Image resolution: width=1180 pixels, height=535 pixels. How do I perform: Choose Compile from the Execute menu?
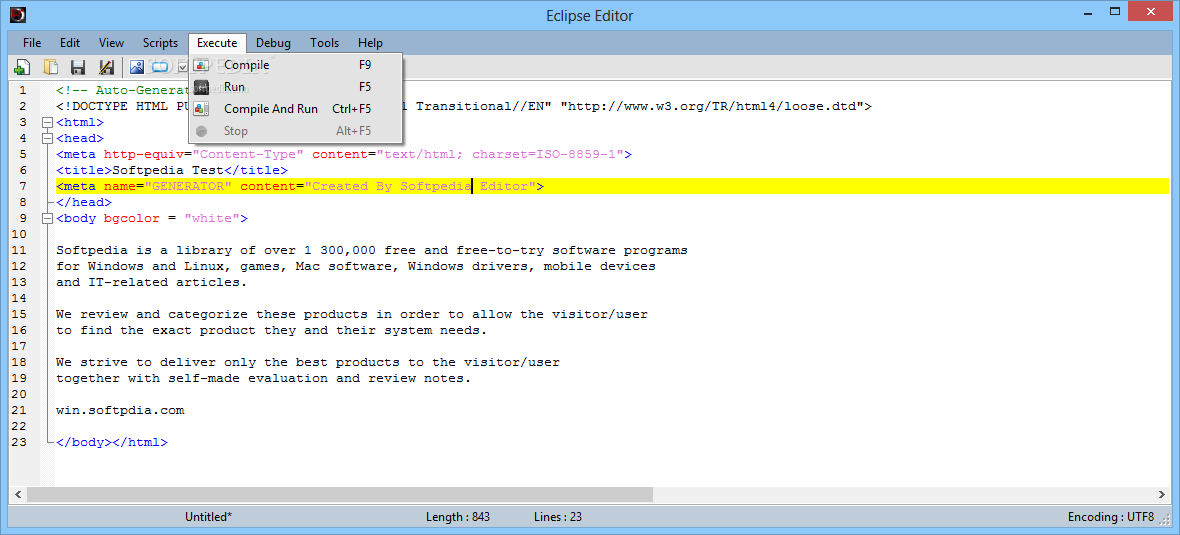click(x=296, y=65)
